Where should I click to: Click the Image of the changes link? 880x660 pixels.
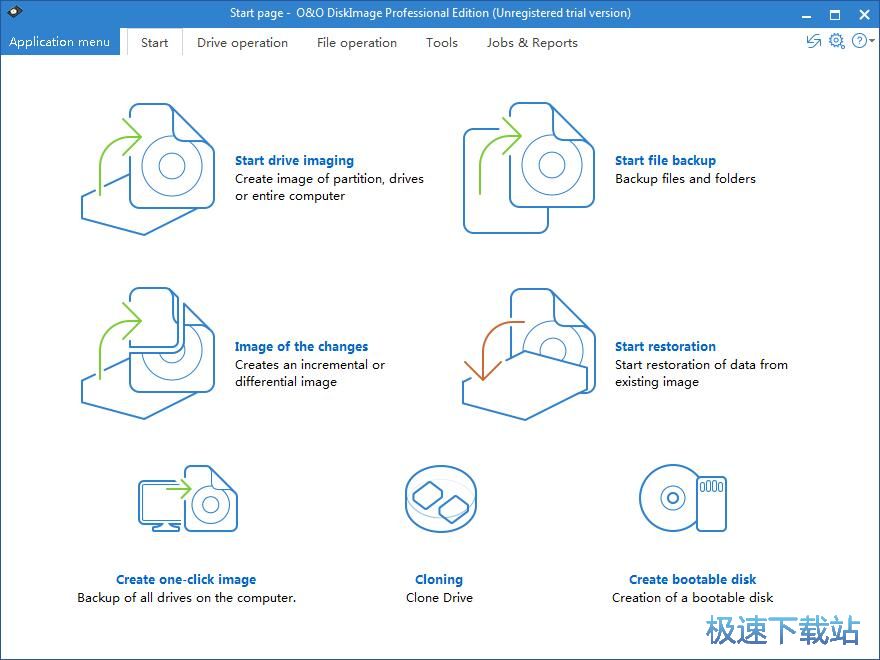[x=301, y=346]
